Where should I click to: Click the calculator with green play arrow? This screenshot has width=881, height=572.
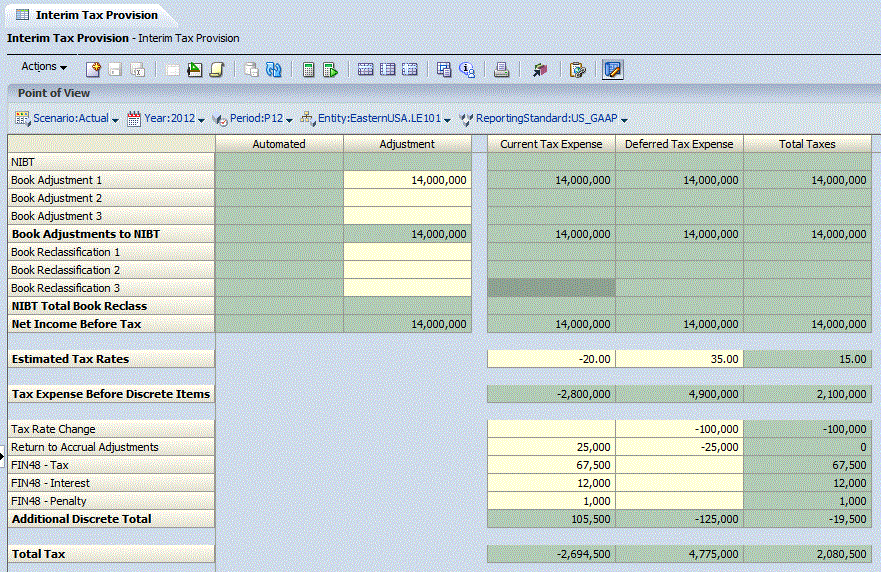(330, 70)
